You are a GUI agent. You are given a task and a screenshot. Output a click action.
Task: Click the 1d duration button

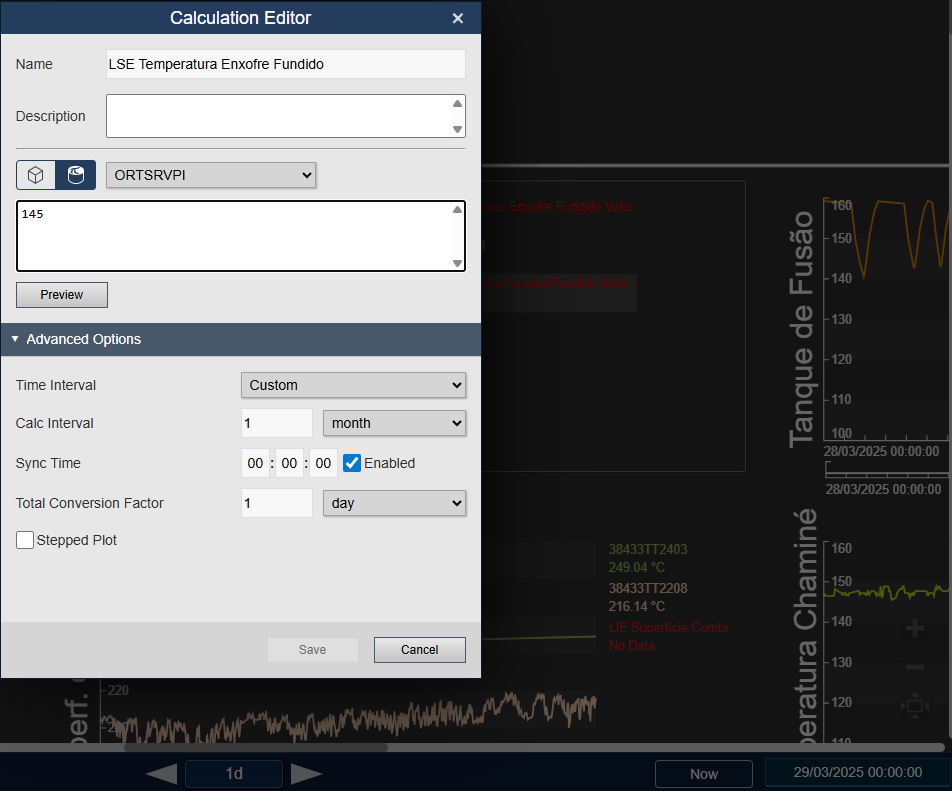(x=234, y=774)
